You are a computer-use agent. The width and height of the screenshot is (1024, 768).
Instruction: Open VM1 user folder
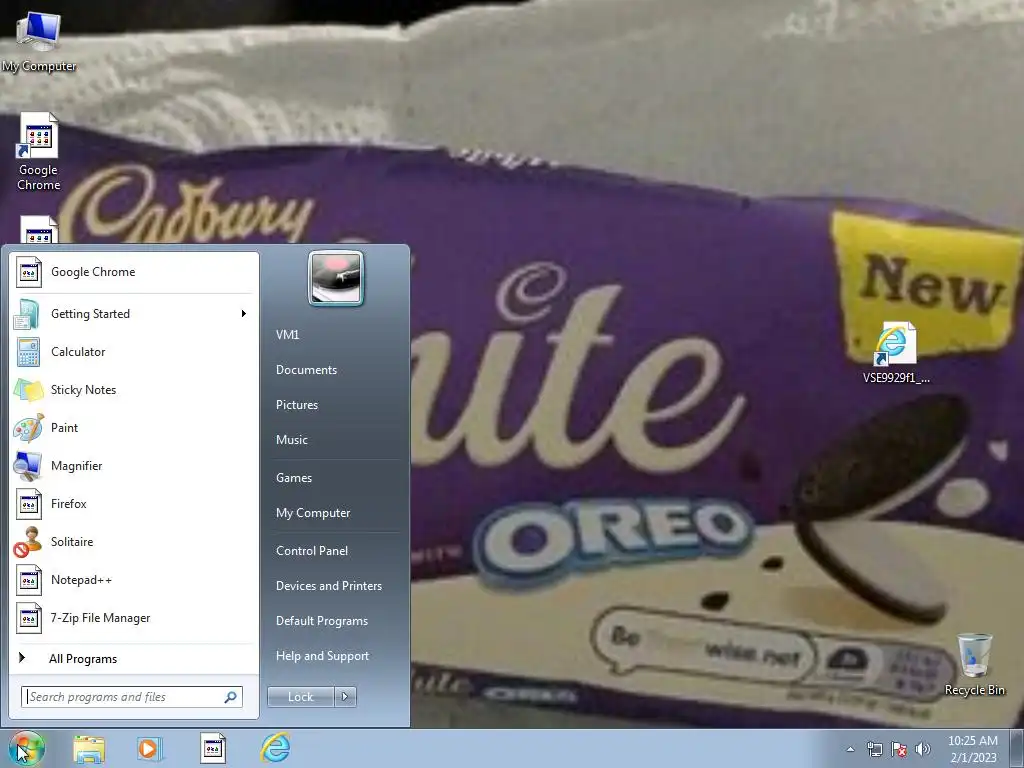point(336,335)
